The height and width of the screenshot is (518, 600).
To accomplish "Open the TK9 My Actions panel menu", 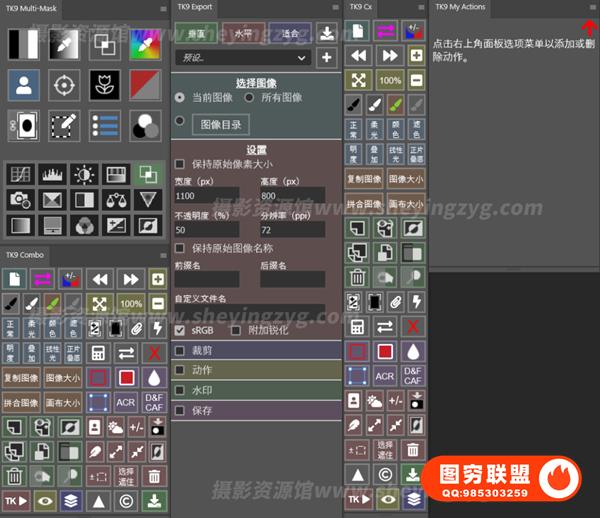I will 592,7.
